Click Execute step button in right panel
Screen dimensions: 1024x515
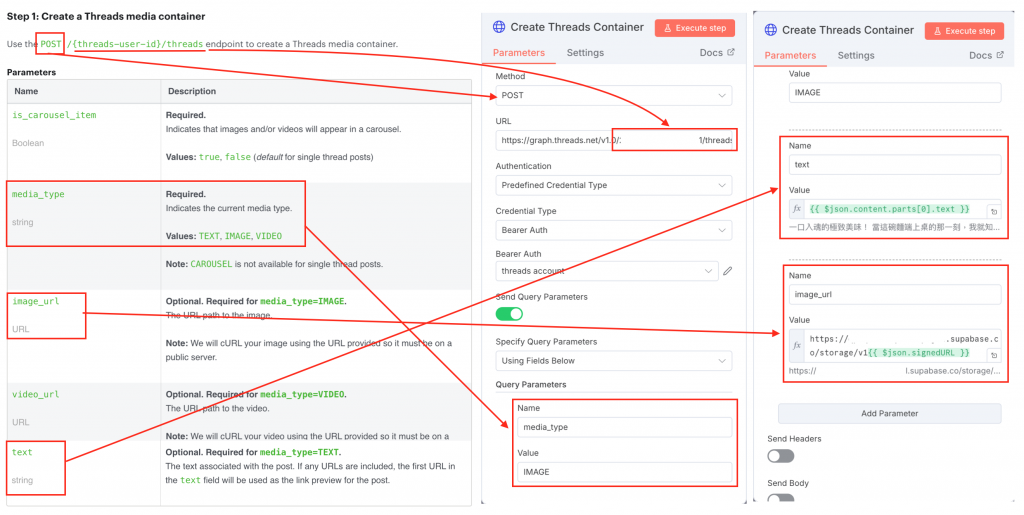(x=965, y=31)
